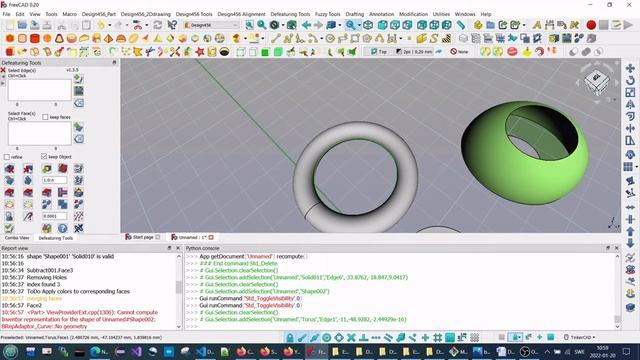Click the clear faces list icon
This screenshot has height=360, width=640.
click(78, 139)
